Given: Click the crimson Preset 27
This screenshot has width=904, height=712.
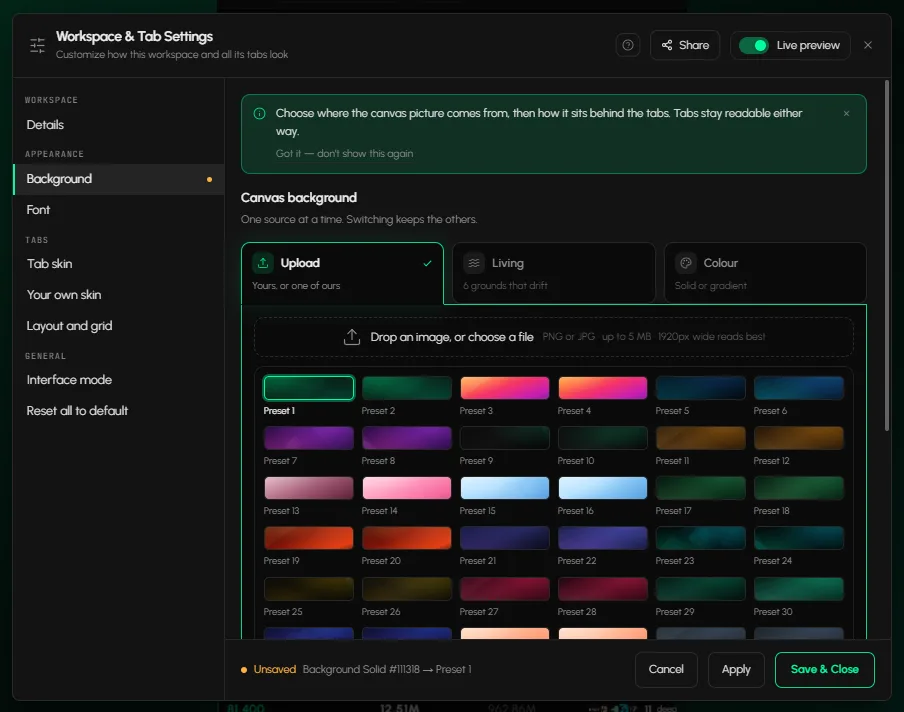Looking at the screenshot, I should tap(505, 589).
